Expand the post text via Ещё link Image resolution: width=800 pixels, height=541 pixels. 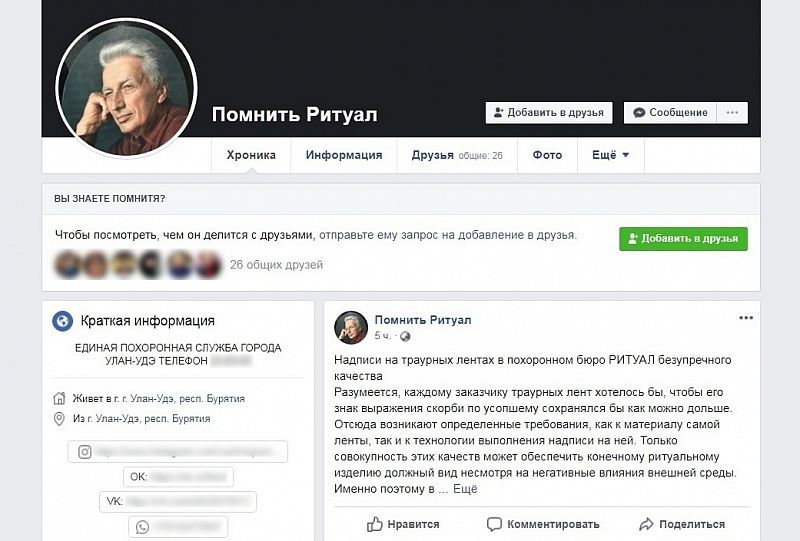465,489
